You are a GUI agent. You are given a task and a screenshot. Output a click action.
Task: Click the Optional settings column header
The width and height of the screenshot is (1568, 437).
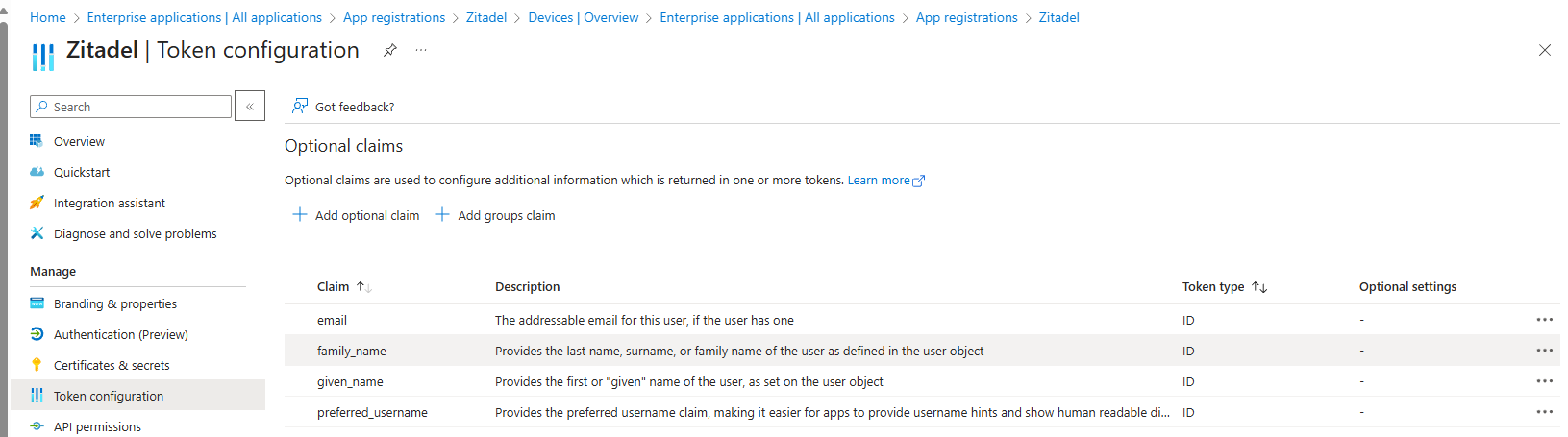click(x=1407, y=286)
